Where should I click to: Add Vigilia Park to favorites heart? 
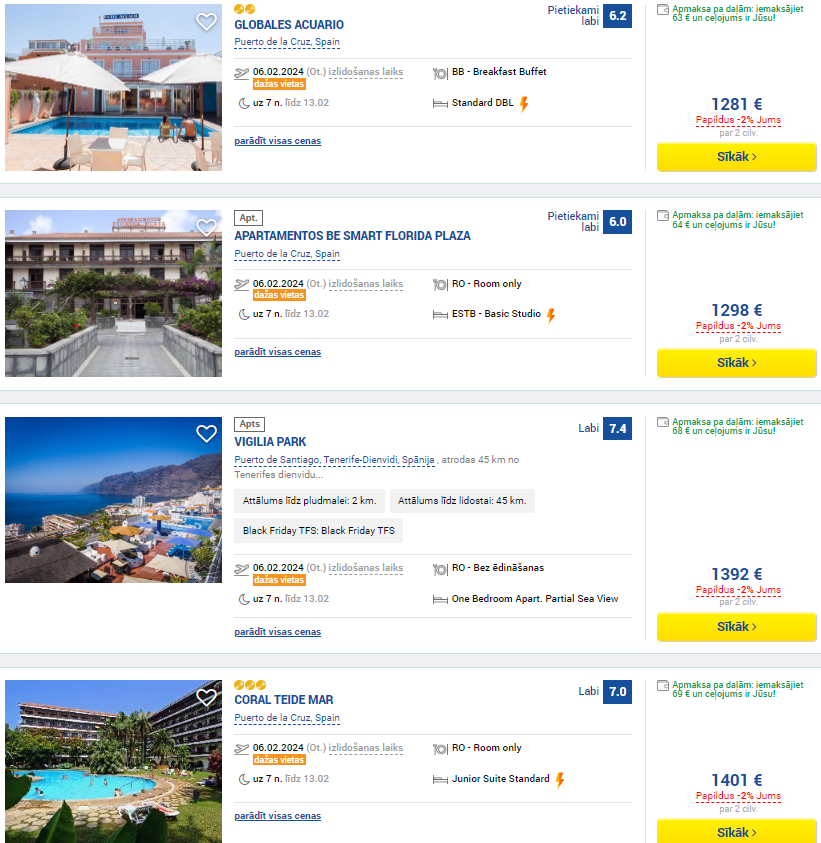pyautogui.click(x=206, y=434)
